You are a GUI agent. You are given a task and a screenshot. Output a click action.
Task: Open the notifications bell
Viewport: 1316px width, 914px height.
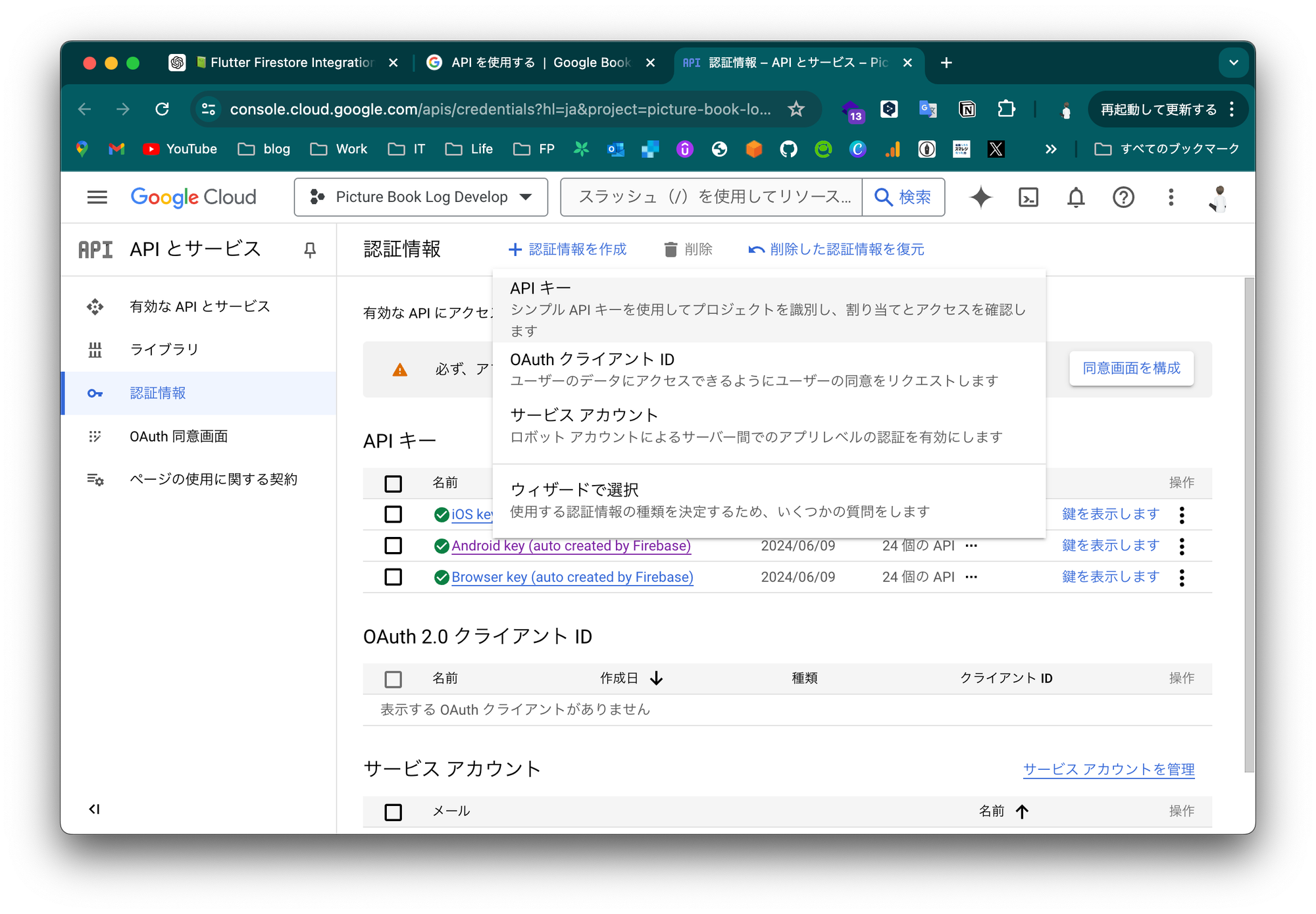coord(1076,197)
